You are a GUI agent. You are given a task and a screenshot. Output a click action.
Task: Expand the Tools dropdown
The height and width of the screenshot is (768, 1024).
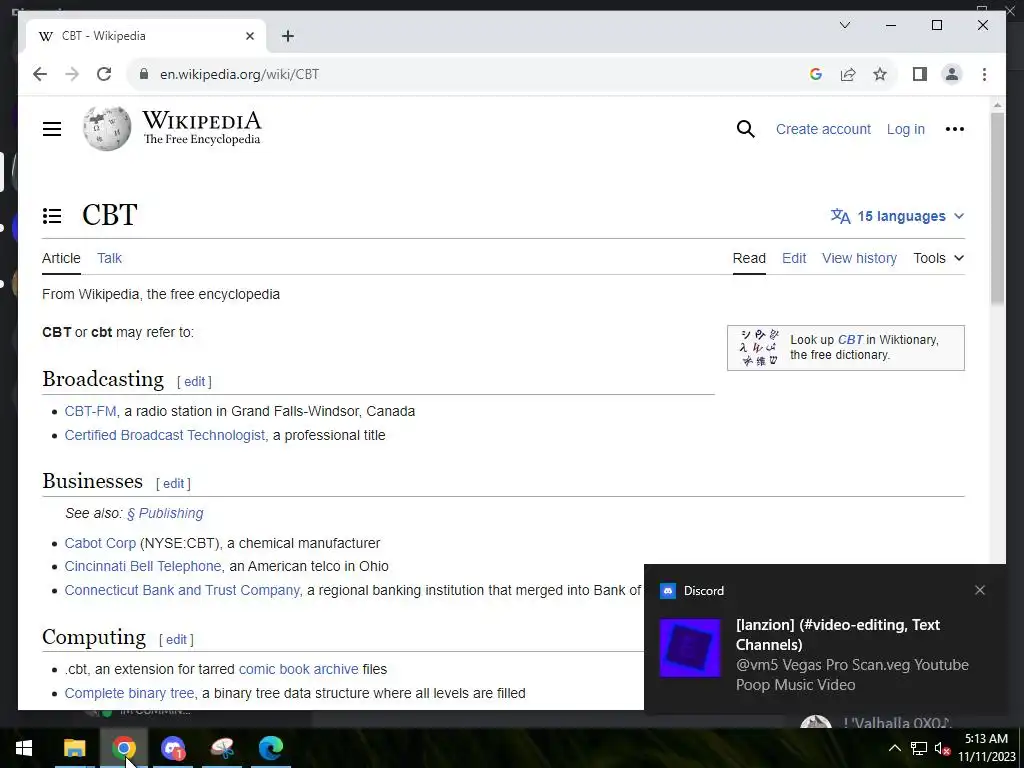(938, 258)
